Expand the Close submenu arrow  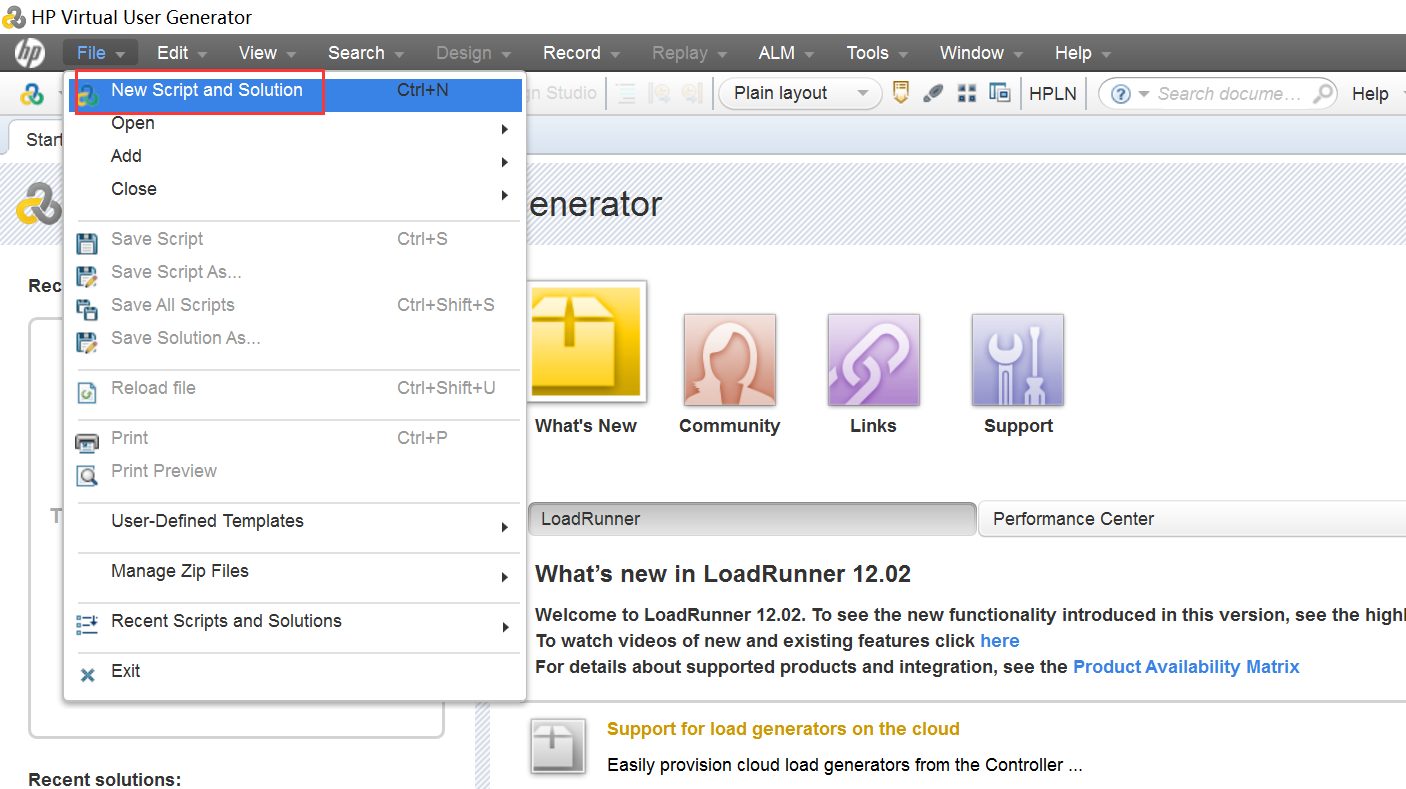tap(505, 195)
